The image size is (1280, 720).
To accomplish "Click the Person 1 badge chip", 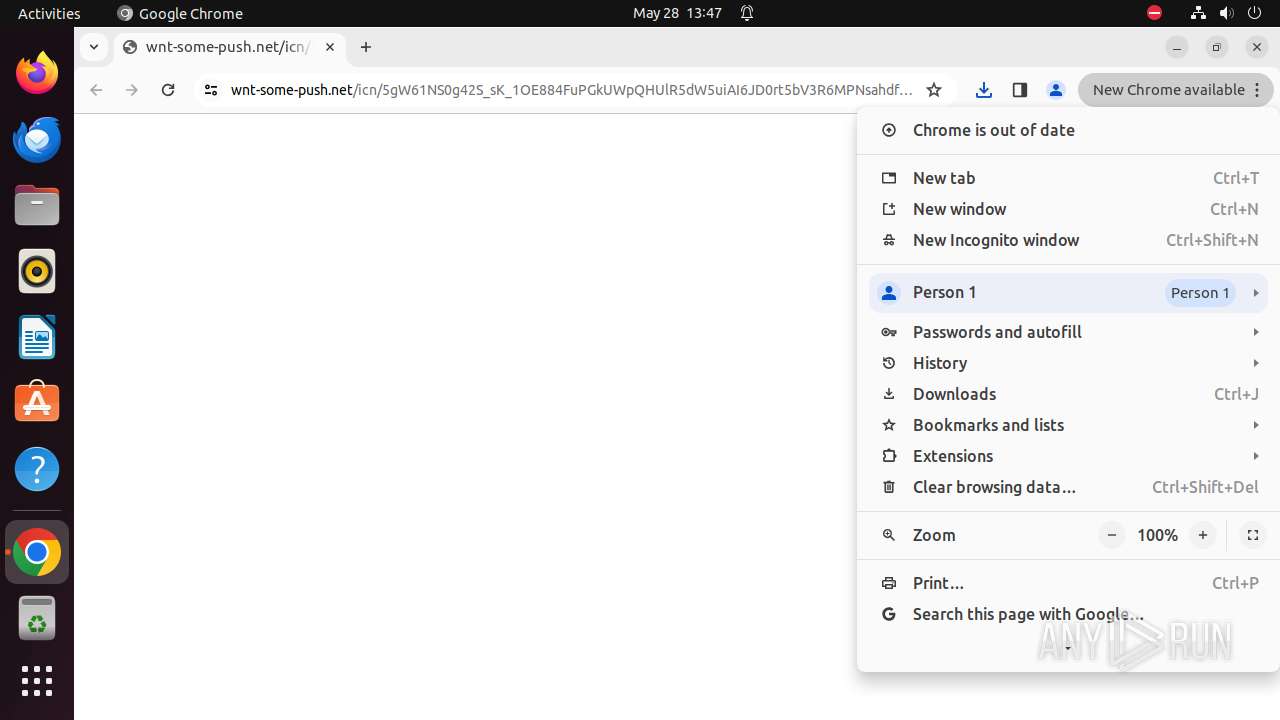I will 1200,293.
